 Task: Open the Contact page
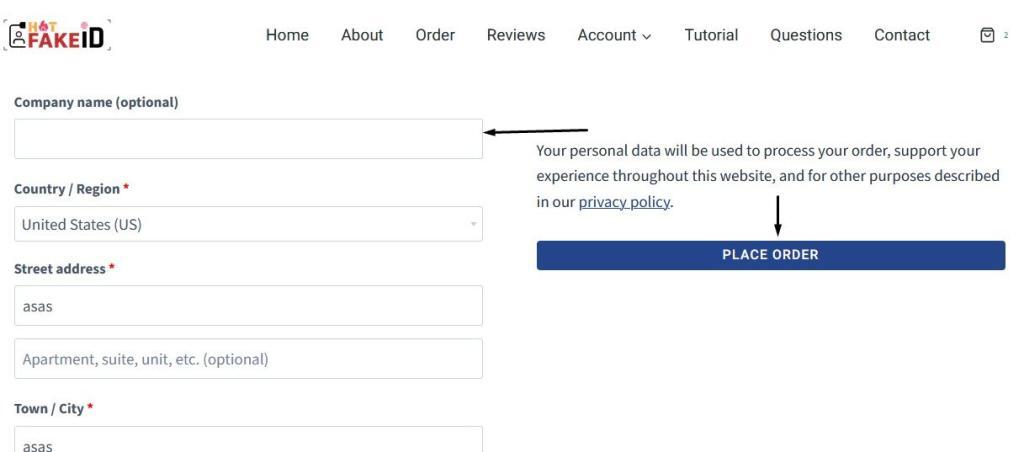click(902, 35)
